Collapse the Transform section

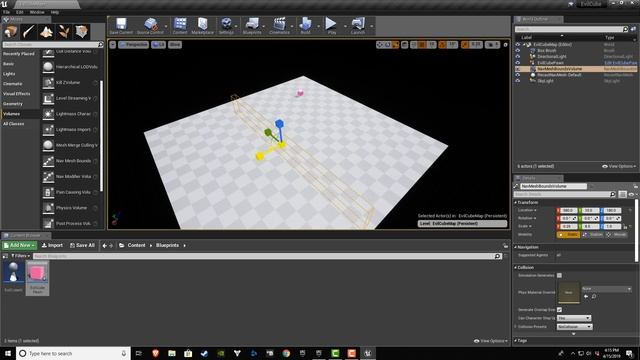tap(516, 202)
